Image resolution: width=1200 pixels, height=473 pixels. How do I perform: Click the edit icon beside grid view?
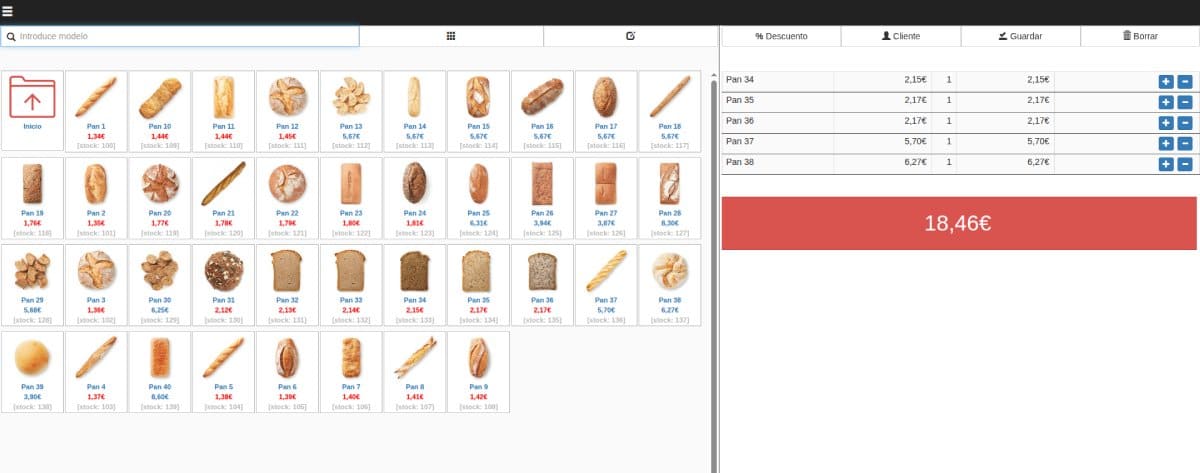tap(631, 36)
